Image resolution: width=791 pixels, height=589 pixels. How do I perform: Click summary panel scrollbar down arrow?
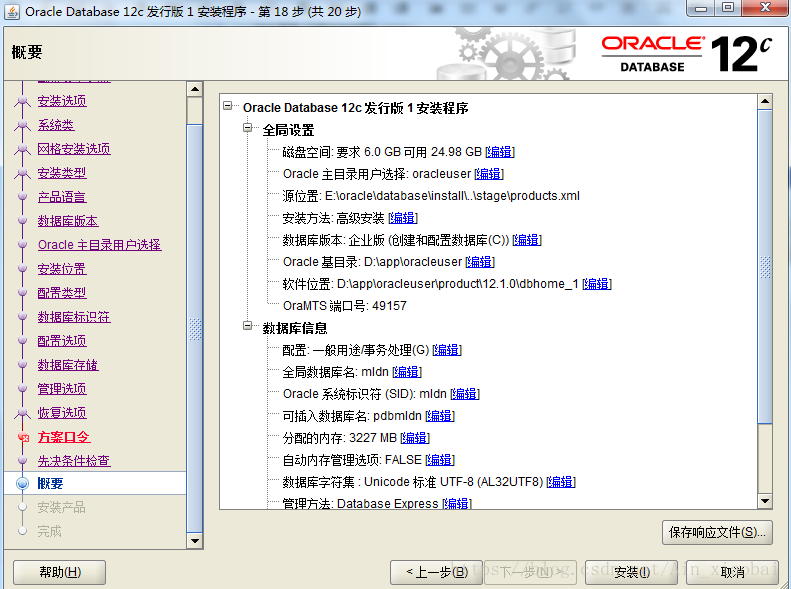point(765,501)
